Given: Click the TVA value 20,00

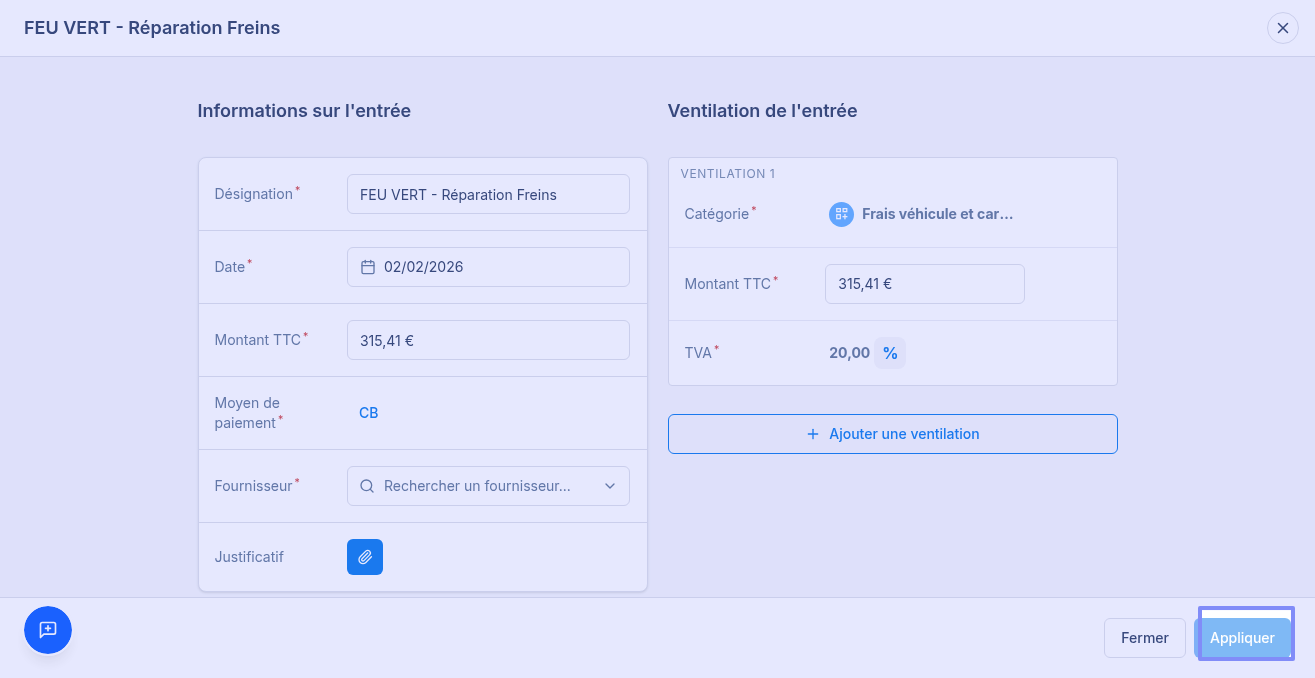Looking at the screenshot, I should pyautogui.click(x=849, y=353).
